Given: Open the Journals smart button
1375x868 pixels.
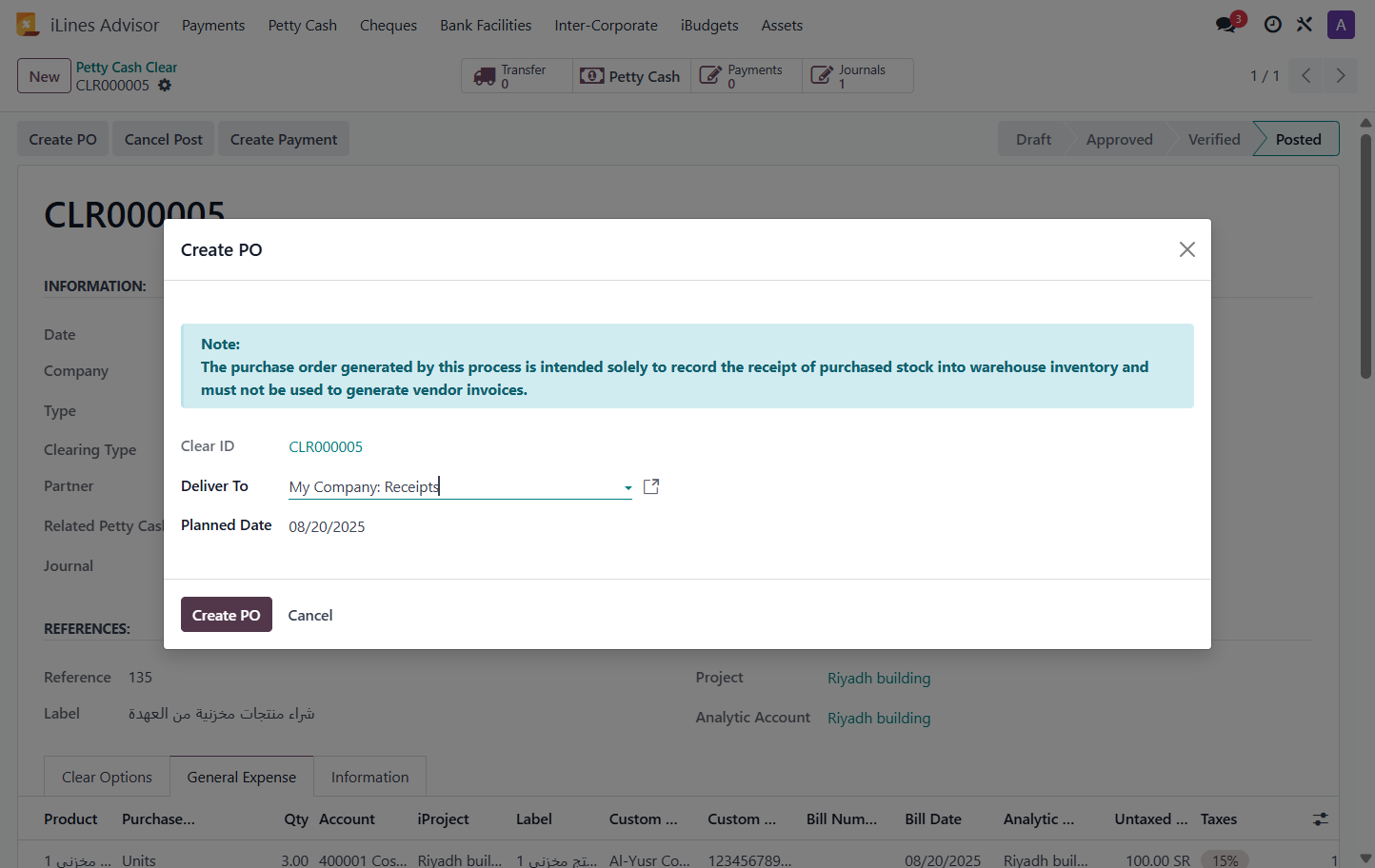Looking at the screenshot, I should point(857,76).
